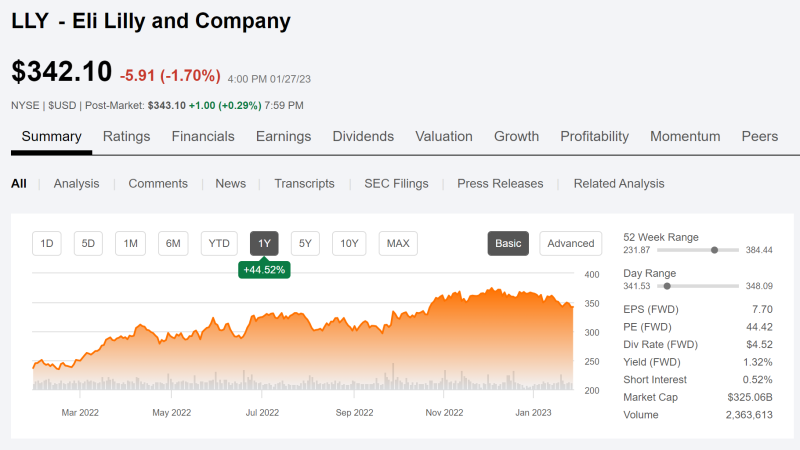The image size is (800, 450).
Task: Choose the 6M chart range
Action: pos(173,243)
